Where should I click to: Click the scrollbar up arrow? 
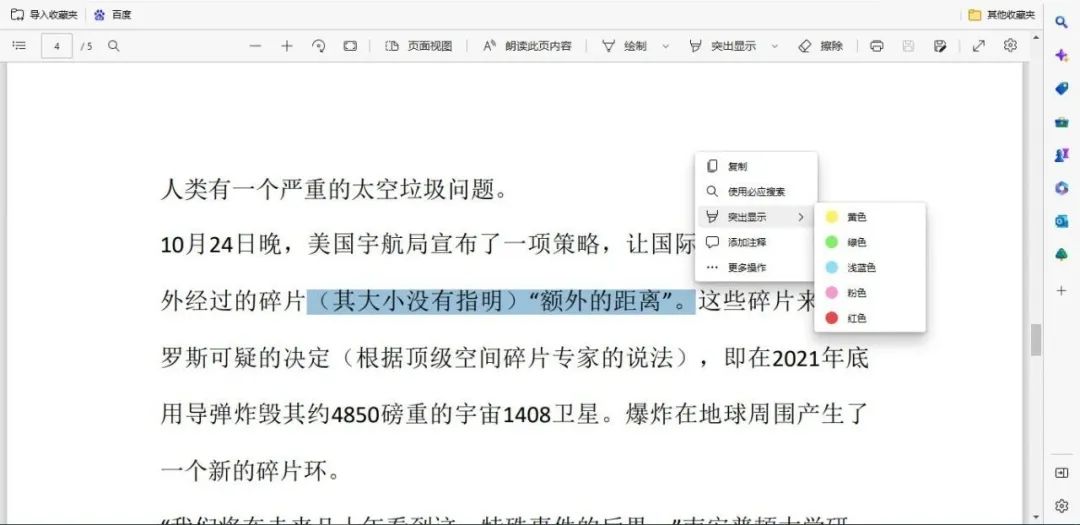[1035, 37]
